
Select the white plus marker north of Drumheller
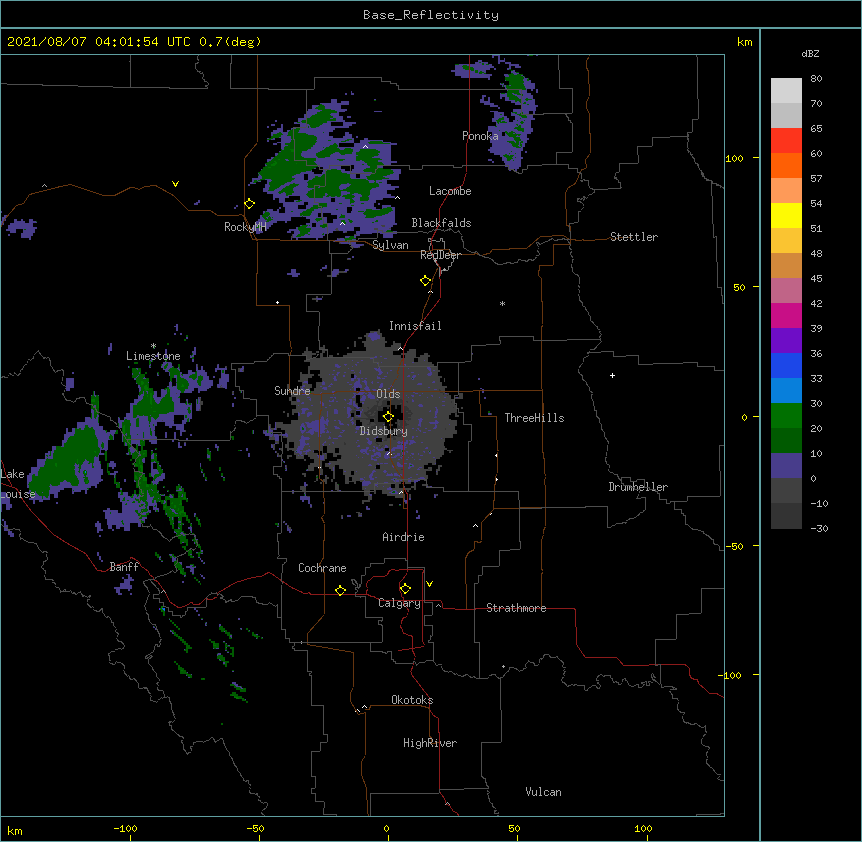pos(612,375)
